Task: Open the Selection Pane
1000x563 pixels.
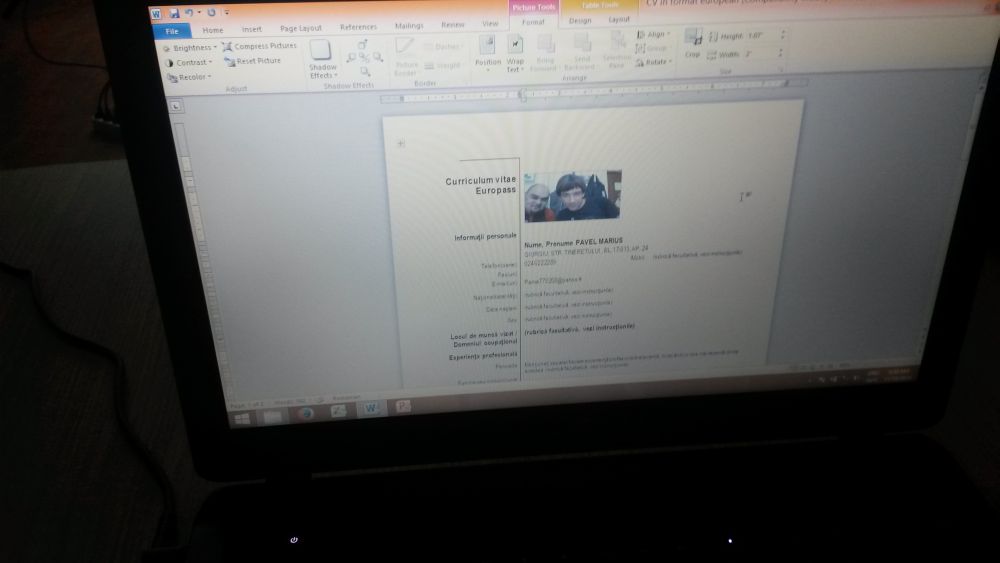Action: click(617, 50)
